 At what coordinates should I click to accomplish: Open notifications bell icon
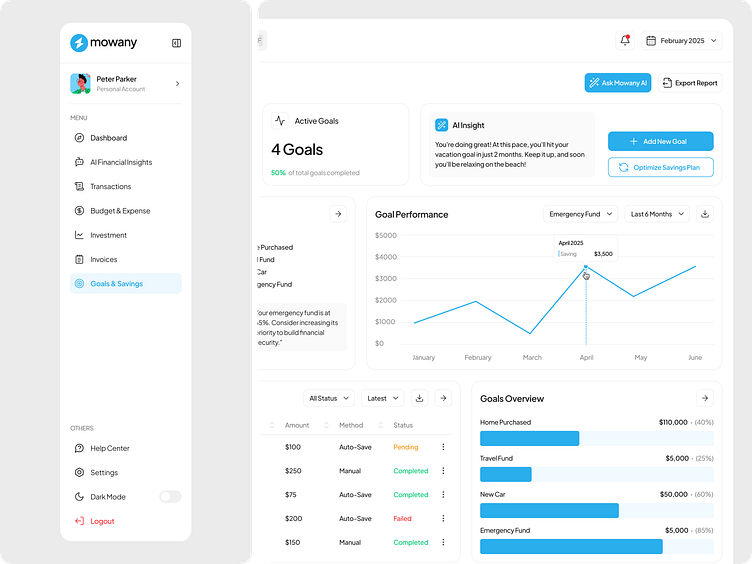625,41
